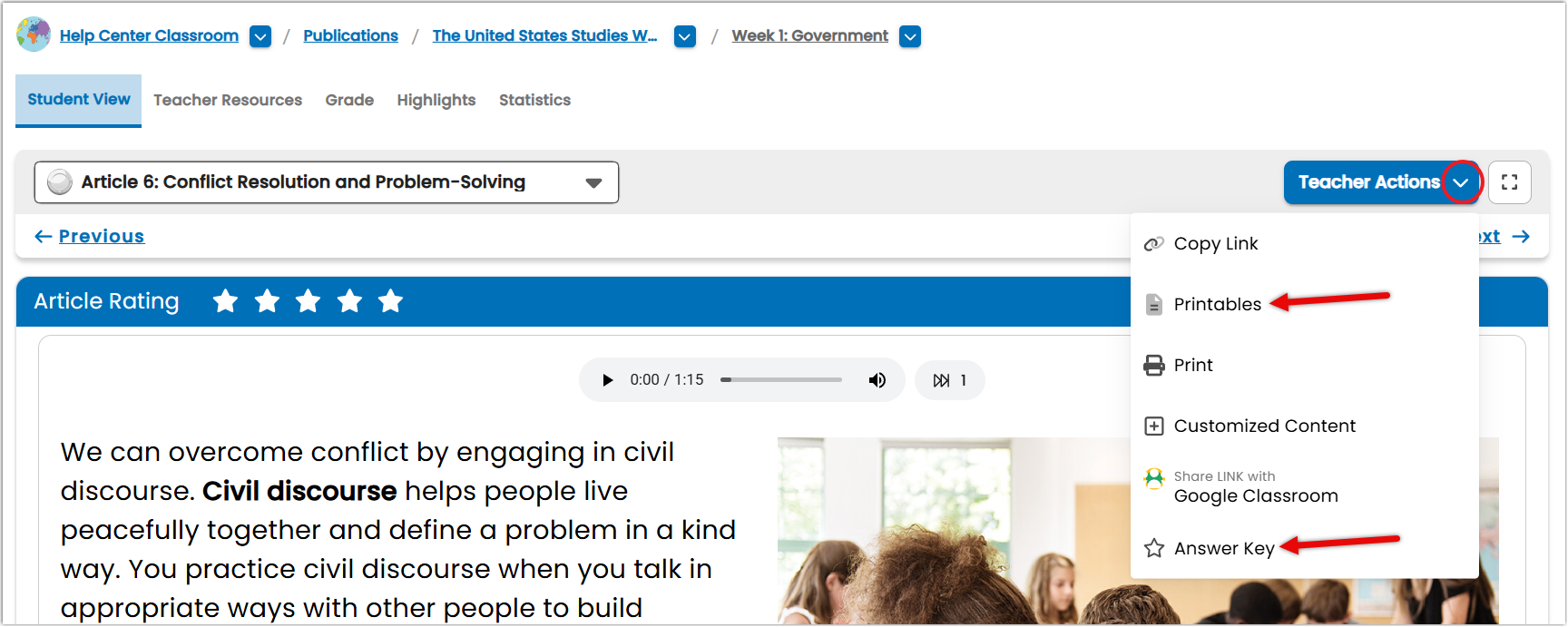Click the Google Classroom icon
The image size is (1568, 627).
coord(1153,478)
